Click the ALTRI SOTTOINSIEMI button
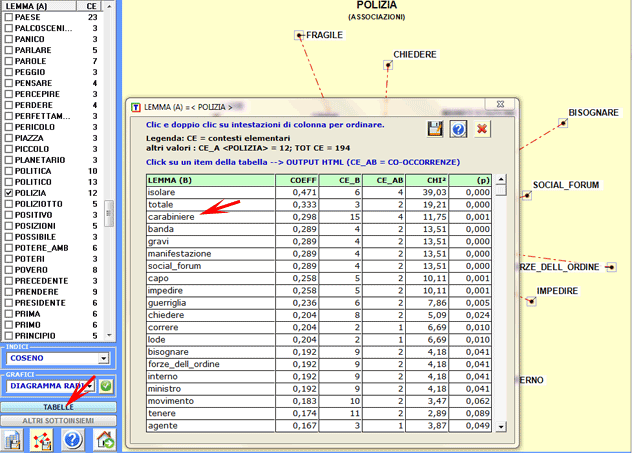 click(x=58, y=421)
